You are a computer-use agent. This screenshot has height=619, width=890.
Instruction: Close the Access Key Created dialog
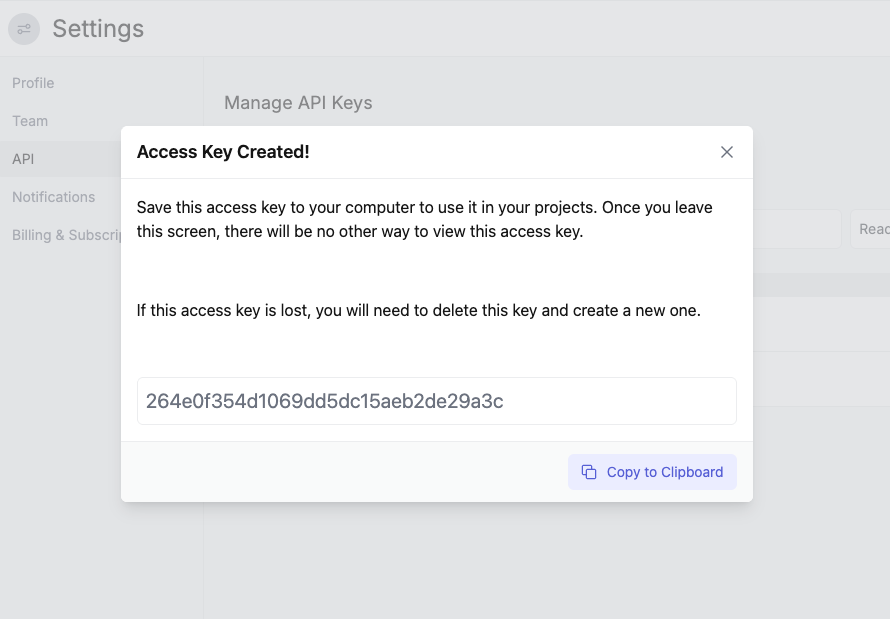727,152
